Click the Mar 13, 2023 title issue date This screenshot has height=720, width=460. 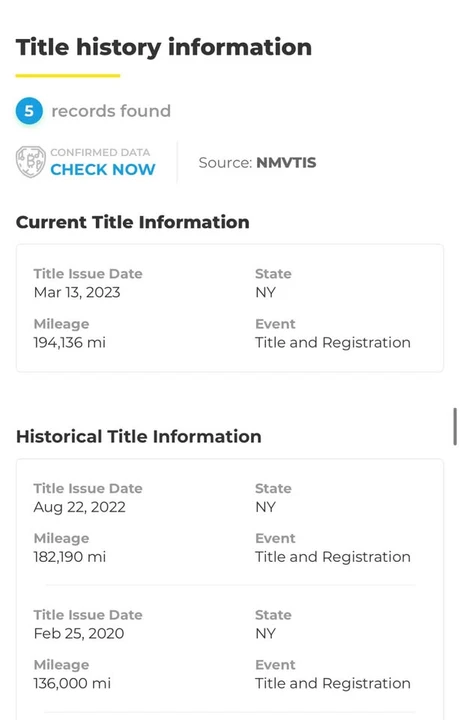(77, 292)
